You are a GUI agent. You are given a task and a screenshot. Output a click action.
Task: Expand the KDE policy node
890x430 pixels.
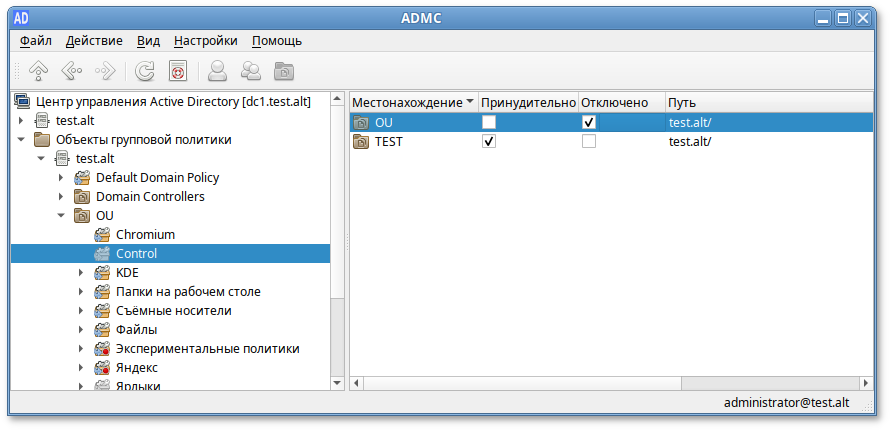(81, 273)
